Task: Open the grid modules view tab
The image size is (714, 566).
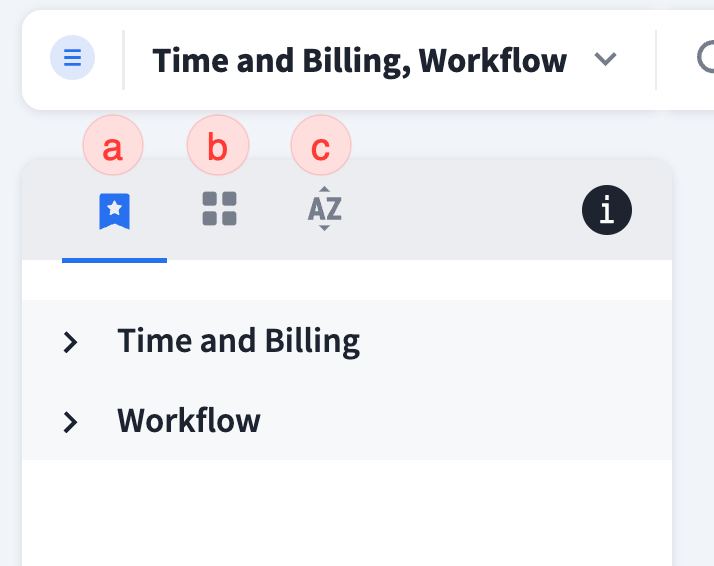Action: (x=219, y=209)
